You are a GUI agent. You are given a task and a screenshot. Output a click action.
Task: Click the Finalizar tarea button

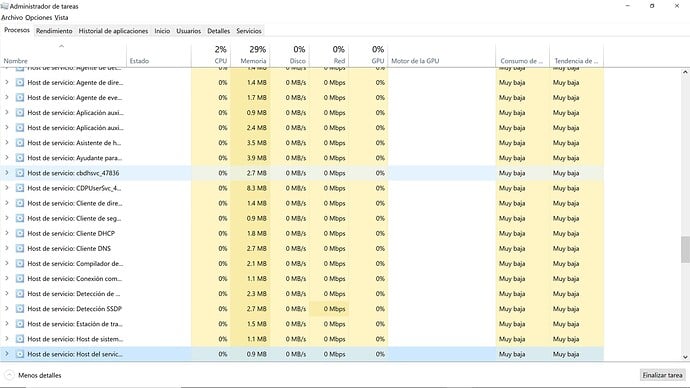click(x=662, y=375)
